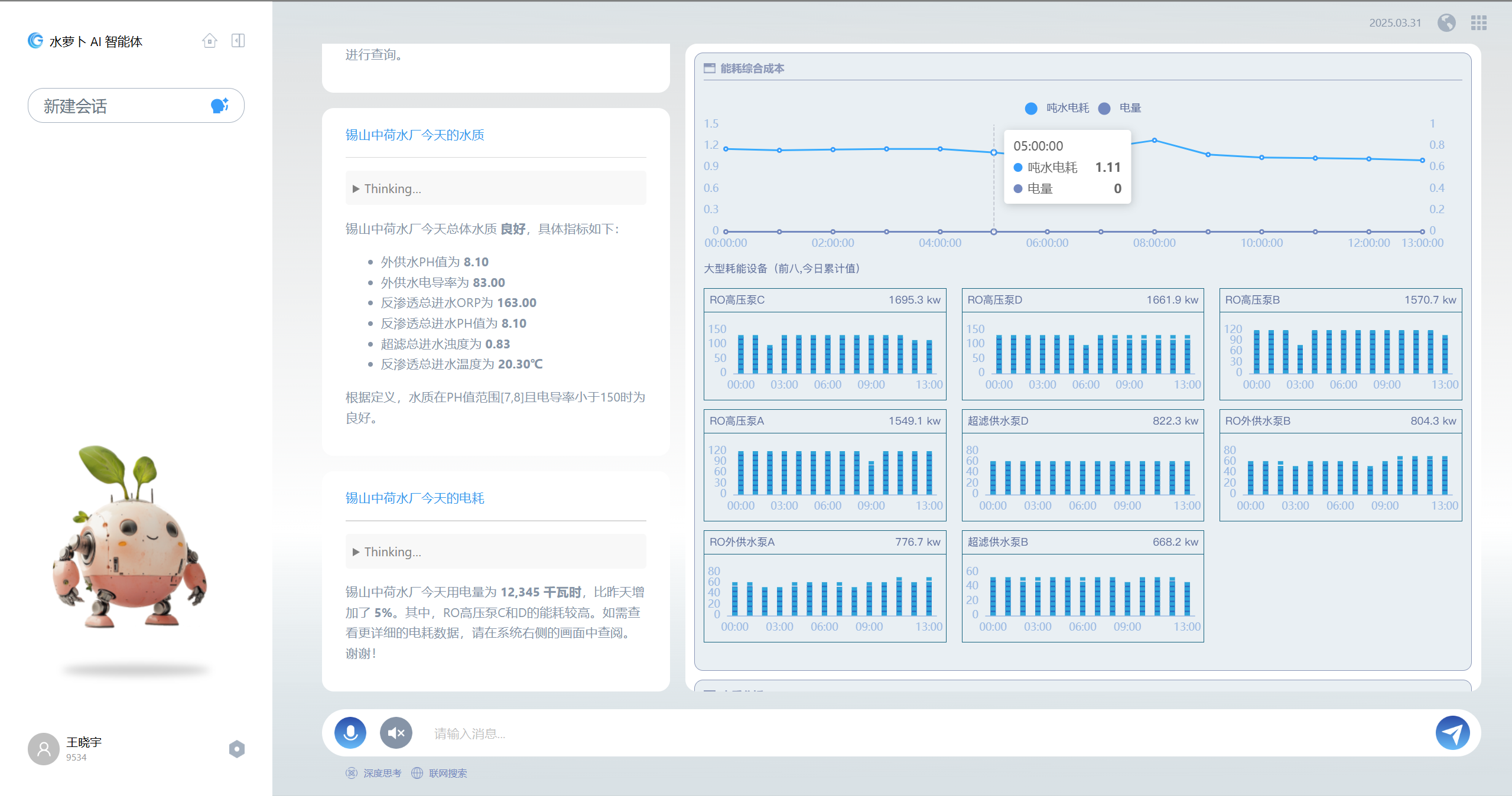Click bullet 外供水电导率为 83.00

click(443, 283)
